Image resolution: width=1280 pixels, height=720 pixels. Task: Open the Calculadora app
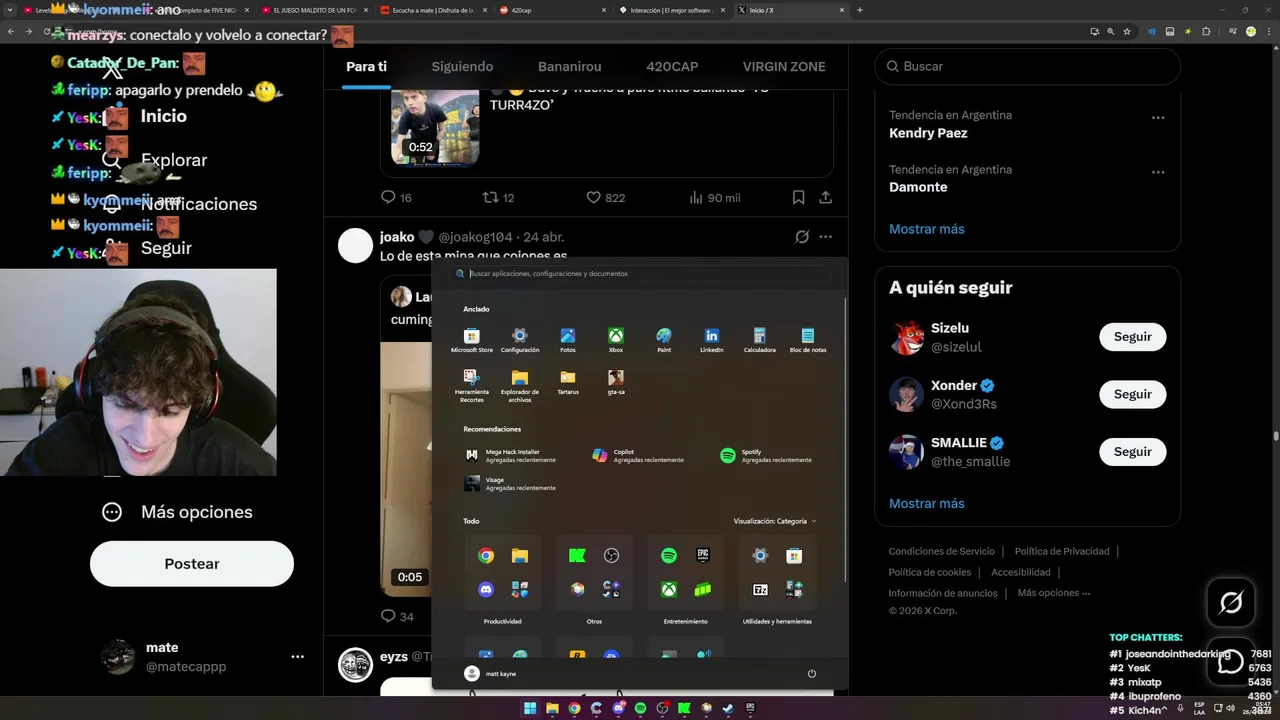[759, 340]
